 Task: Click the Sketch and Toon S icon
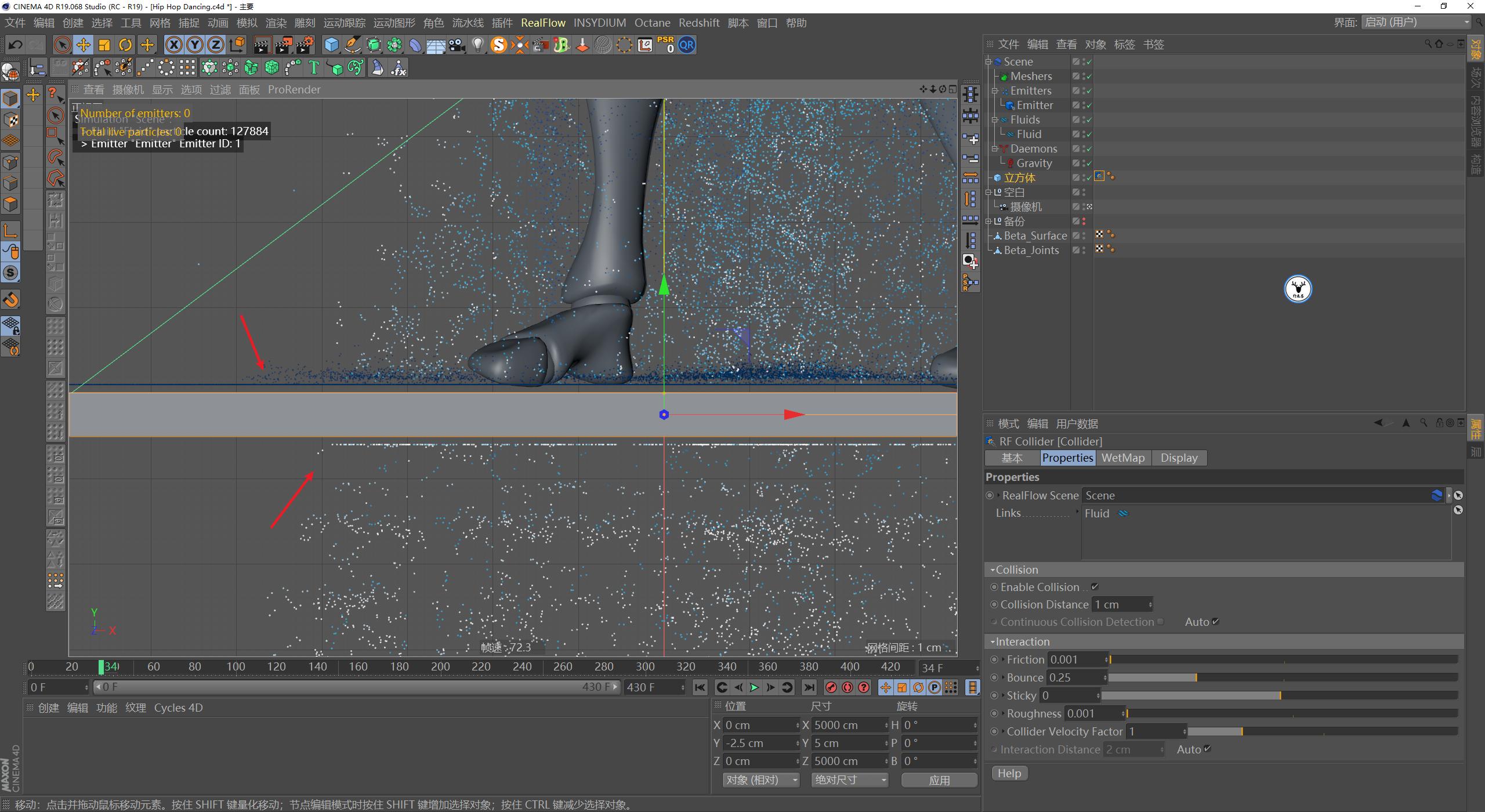click(x=499, y=45)
